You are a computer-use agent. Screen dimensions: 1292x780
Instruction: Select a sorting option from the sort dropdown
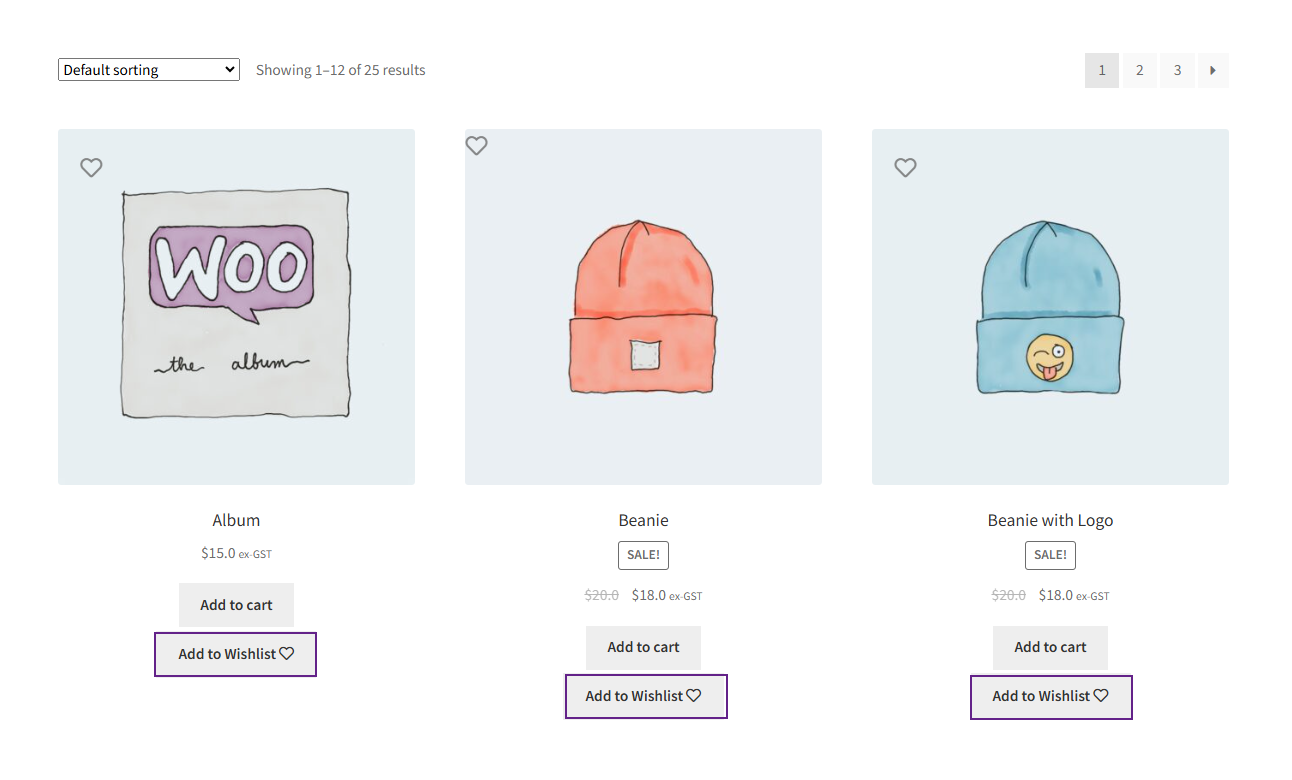click(148, 69)
